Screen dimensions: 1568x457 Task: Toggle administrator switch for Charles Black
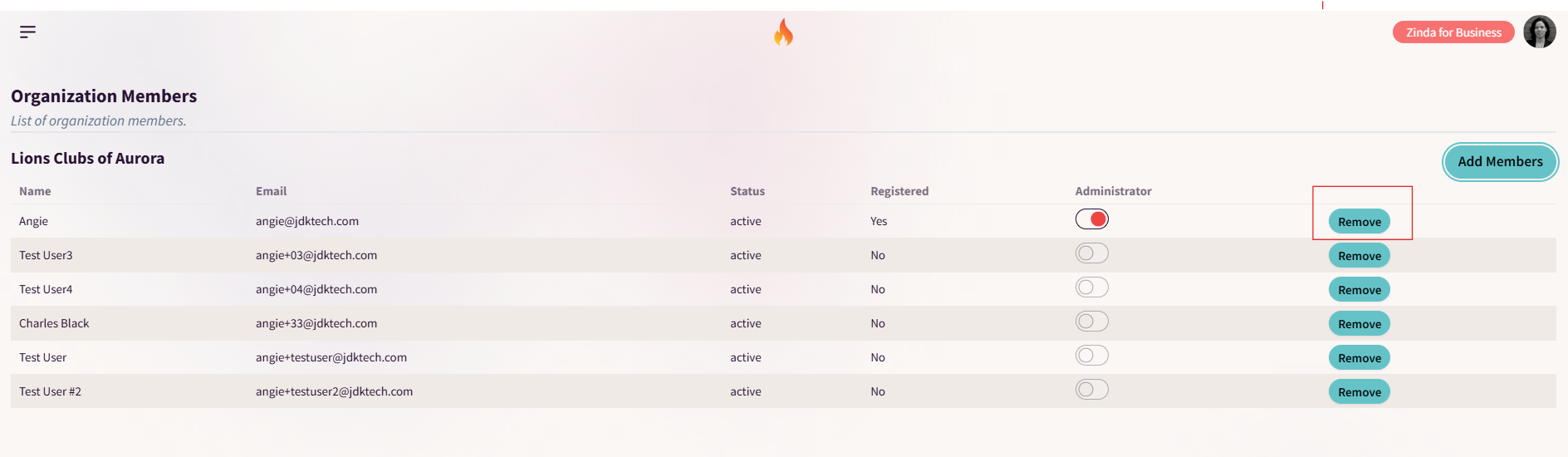point(1091,322)
